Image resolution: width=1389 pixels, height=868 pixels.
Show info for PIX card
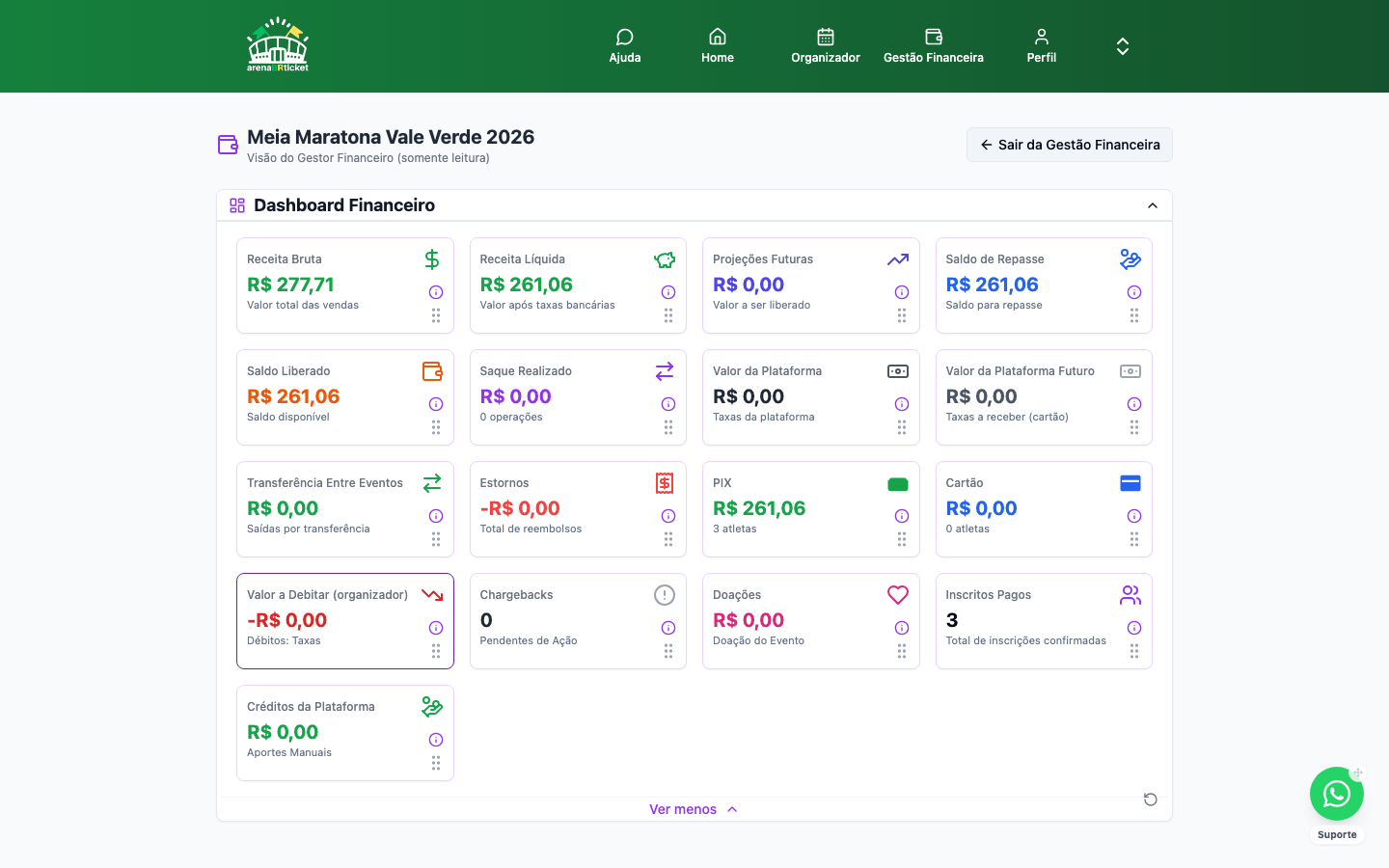(x=902, y=516)
